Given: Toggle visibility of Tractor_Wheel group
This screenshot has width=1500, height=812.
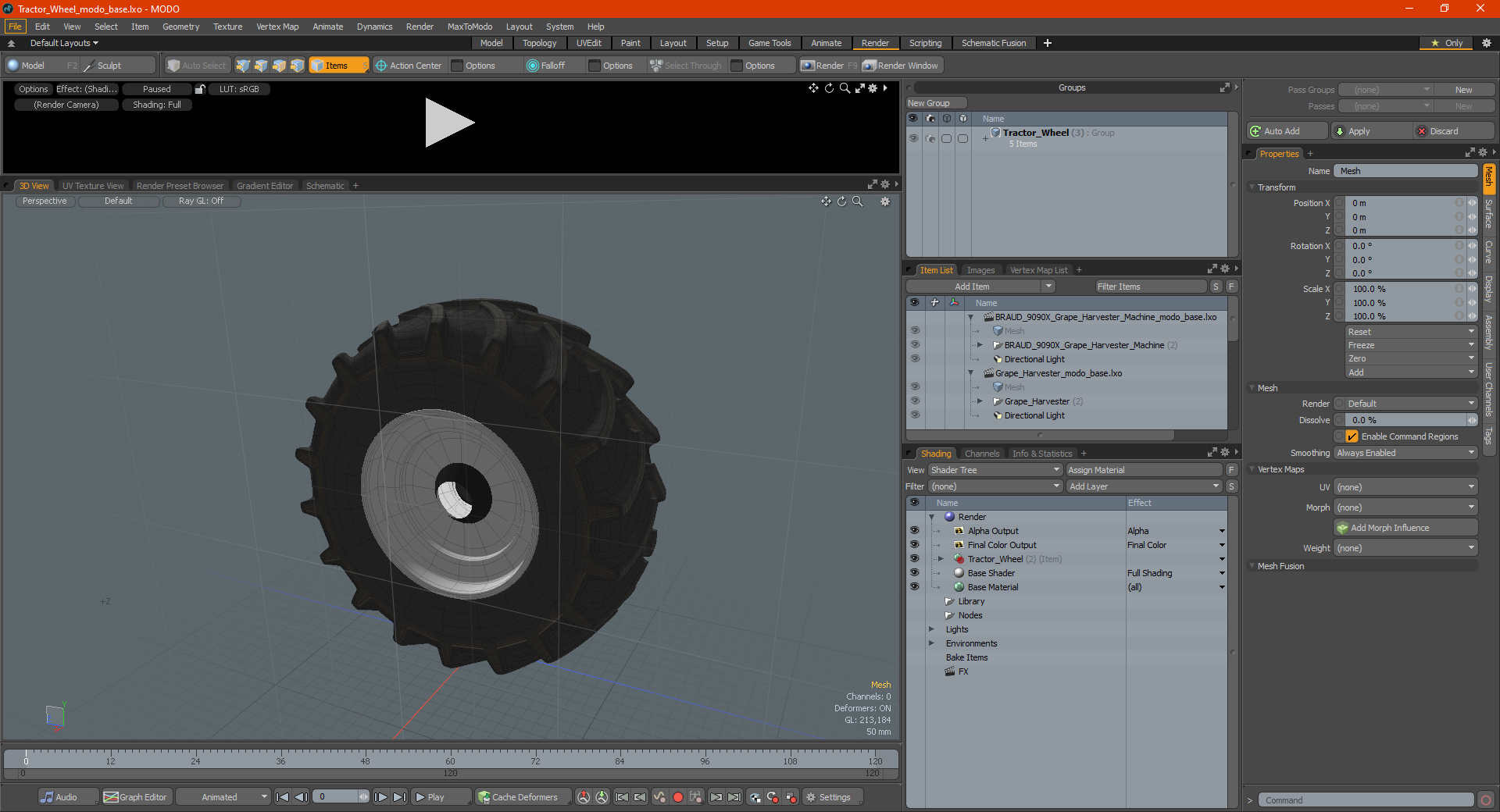Looking at the screenshot, I should (912, 138).
